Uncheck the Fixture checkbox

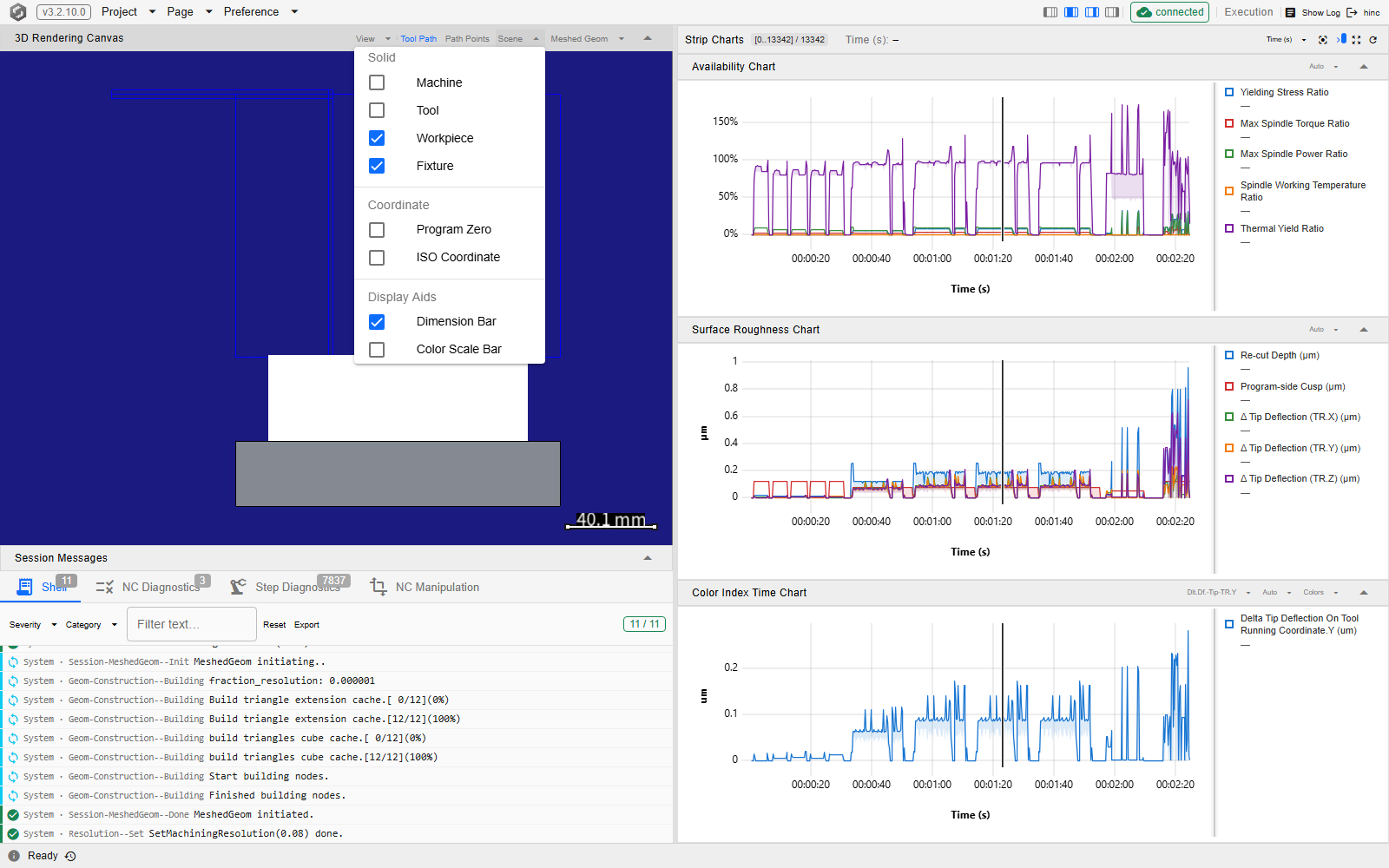(x=377, y=166)
